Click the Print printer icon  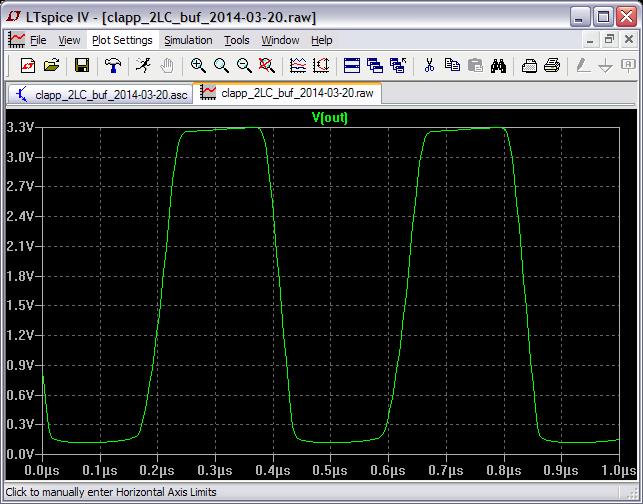tap(552, 66)
